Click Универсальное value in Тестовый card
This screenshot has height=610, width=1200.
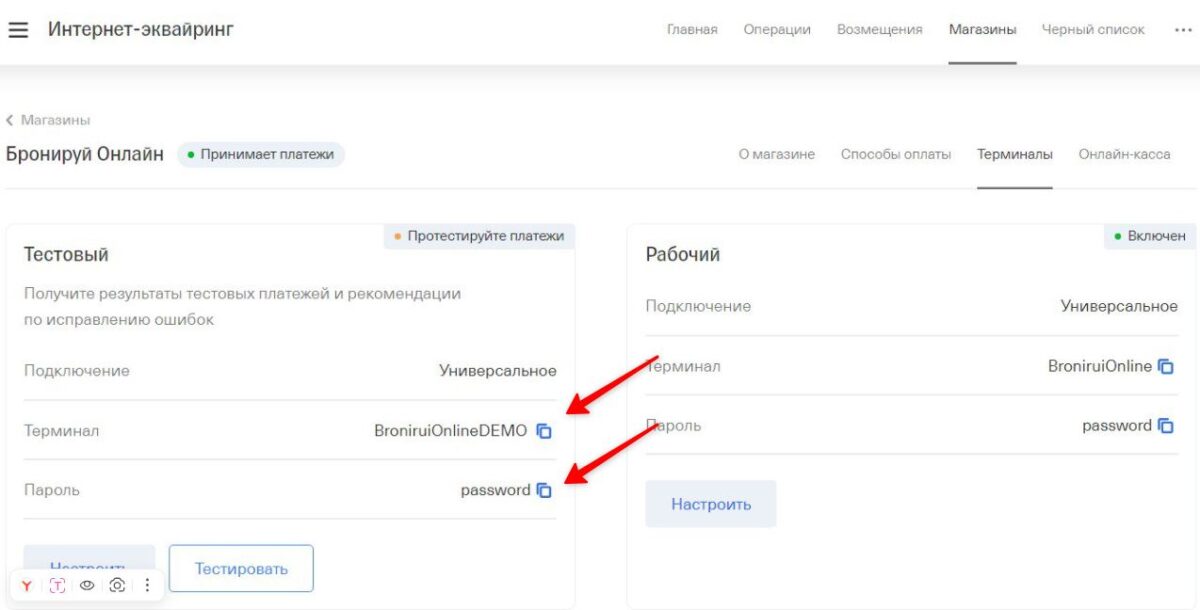pyautogui.click(x=498, y=371)
